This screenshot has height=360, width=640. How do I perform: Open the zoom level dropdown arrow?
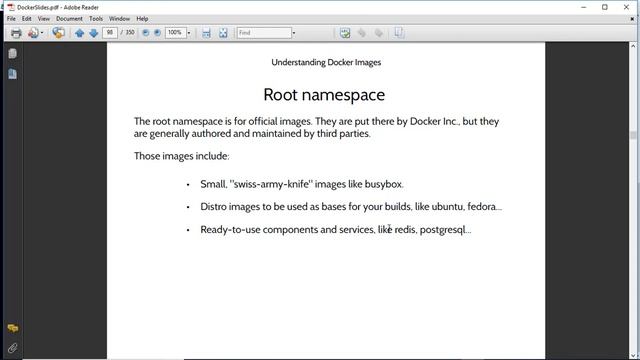pos(189,33)
